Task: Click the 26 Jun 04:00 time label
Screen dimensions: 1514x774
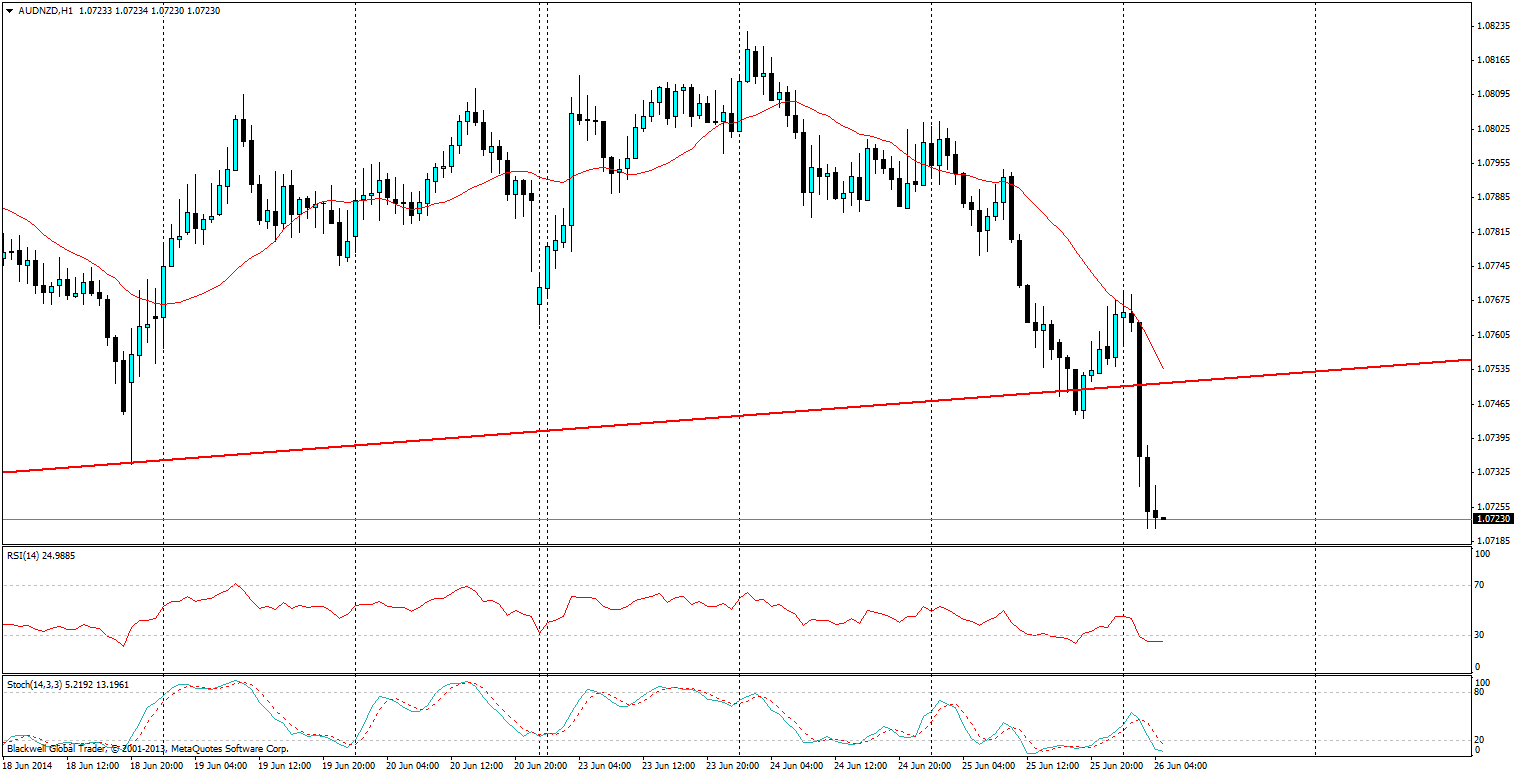Action: tap(1181, 766)
